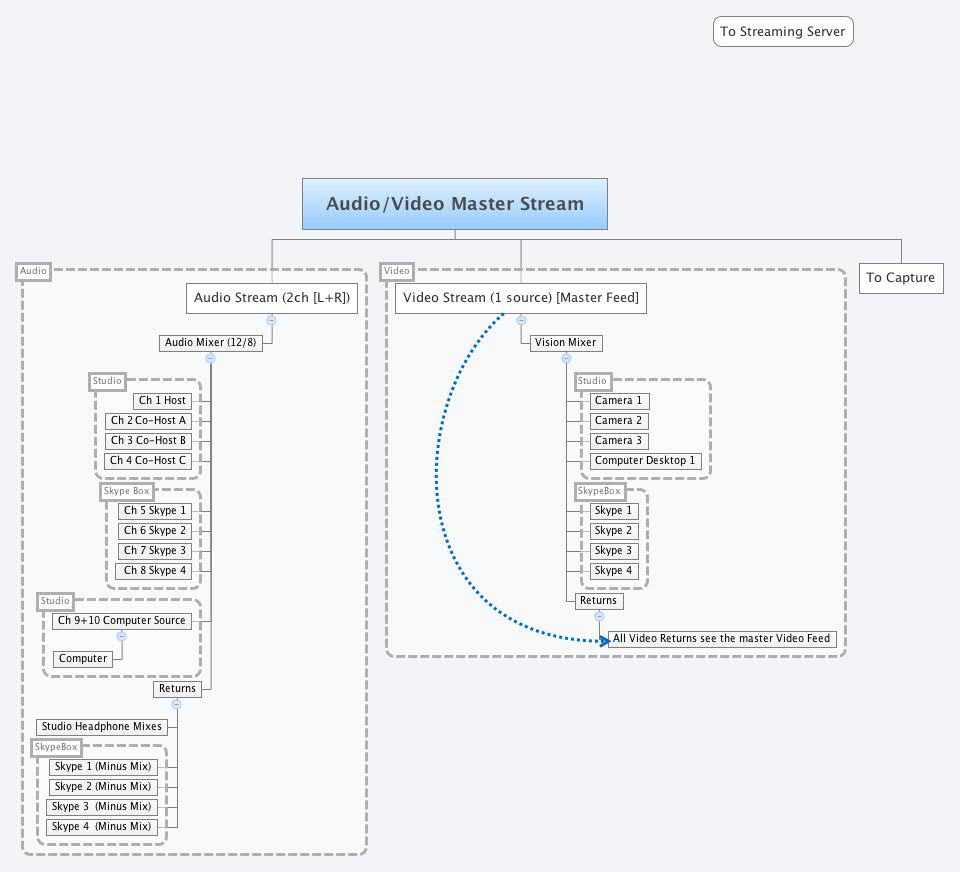Click the Computer subtopic node
Screen dimensions: 960x872
(83, 659)
